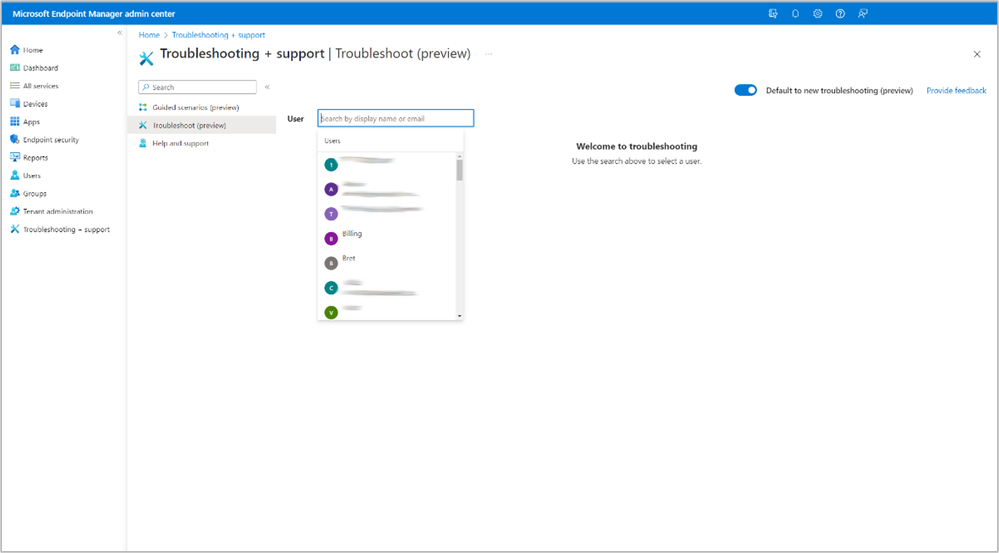This screenshot has width=999, height=553.
Task: Click the Home breadcrumb link
Action: (x=149, y=35)
